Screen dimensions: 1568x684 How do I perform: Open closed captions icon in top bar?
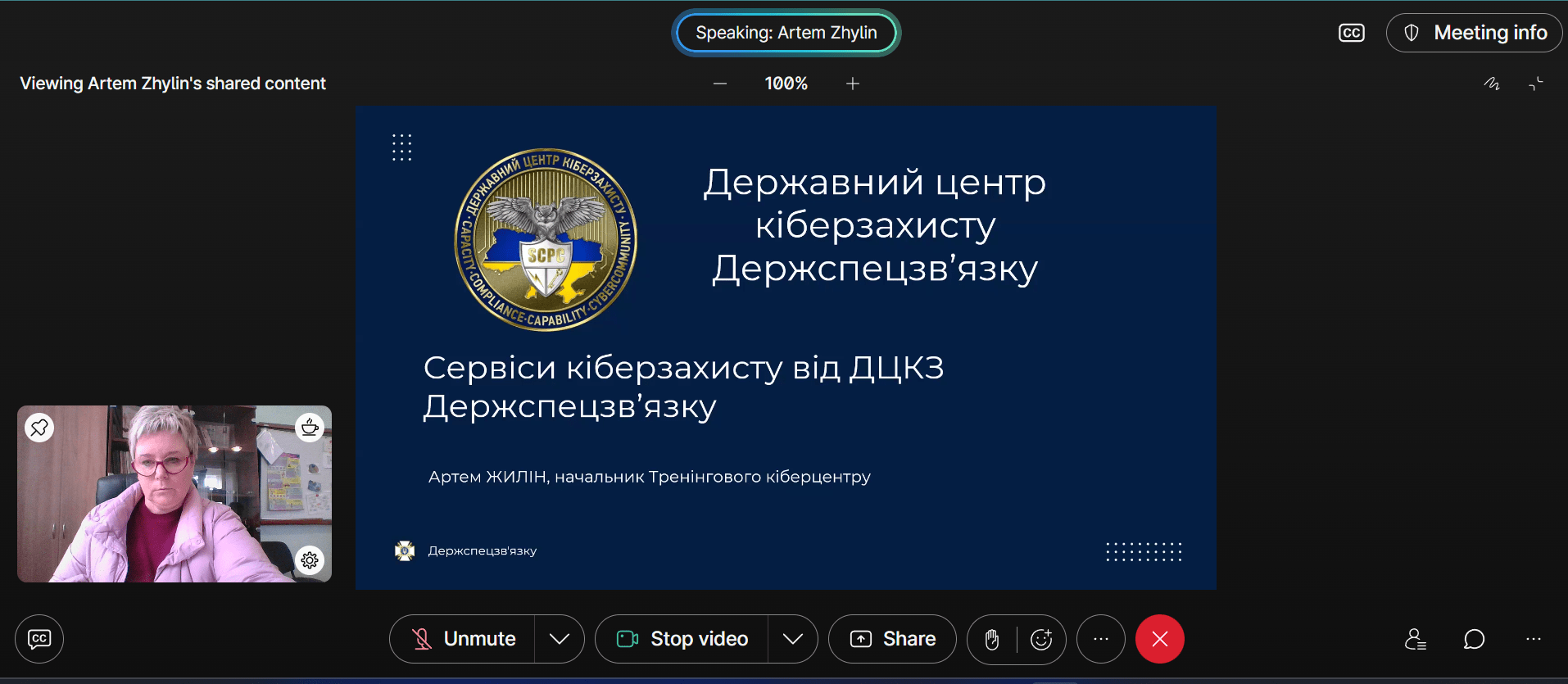1352,33
